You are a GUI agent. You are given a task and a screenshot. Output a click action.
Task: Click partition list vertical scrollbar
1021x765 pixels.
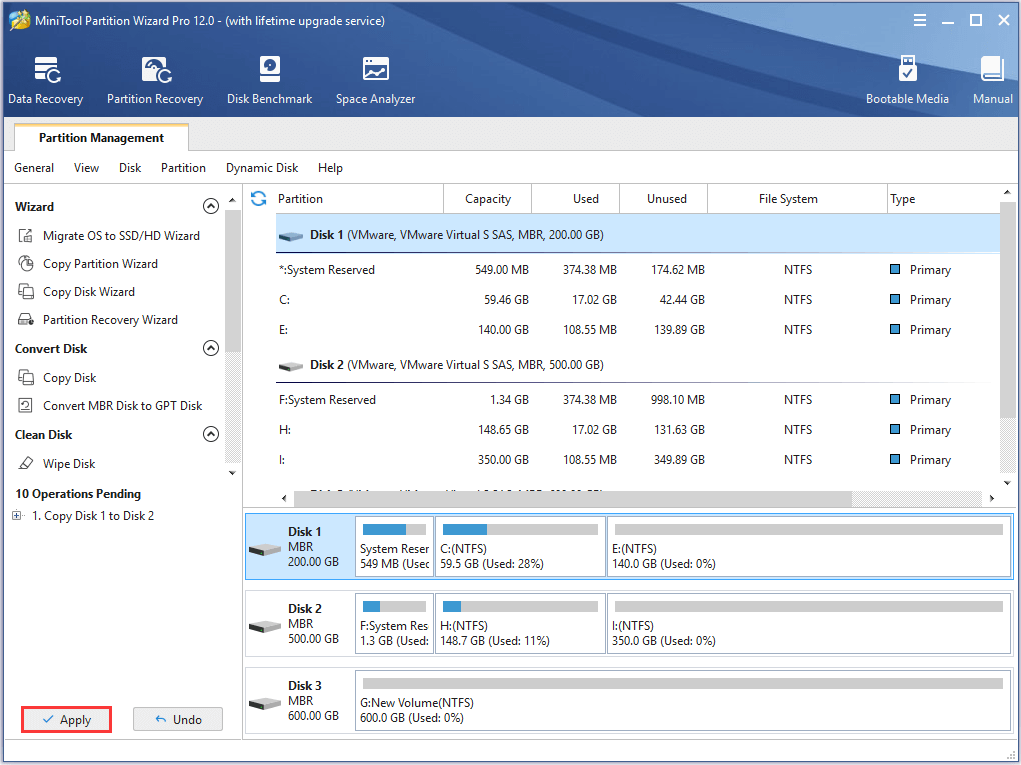click(x=1007, y=309)
